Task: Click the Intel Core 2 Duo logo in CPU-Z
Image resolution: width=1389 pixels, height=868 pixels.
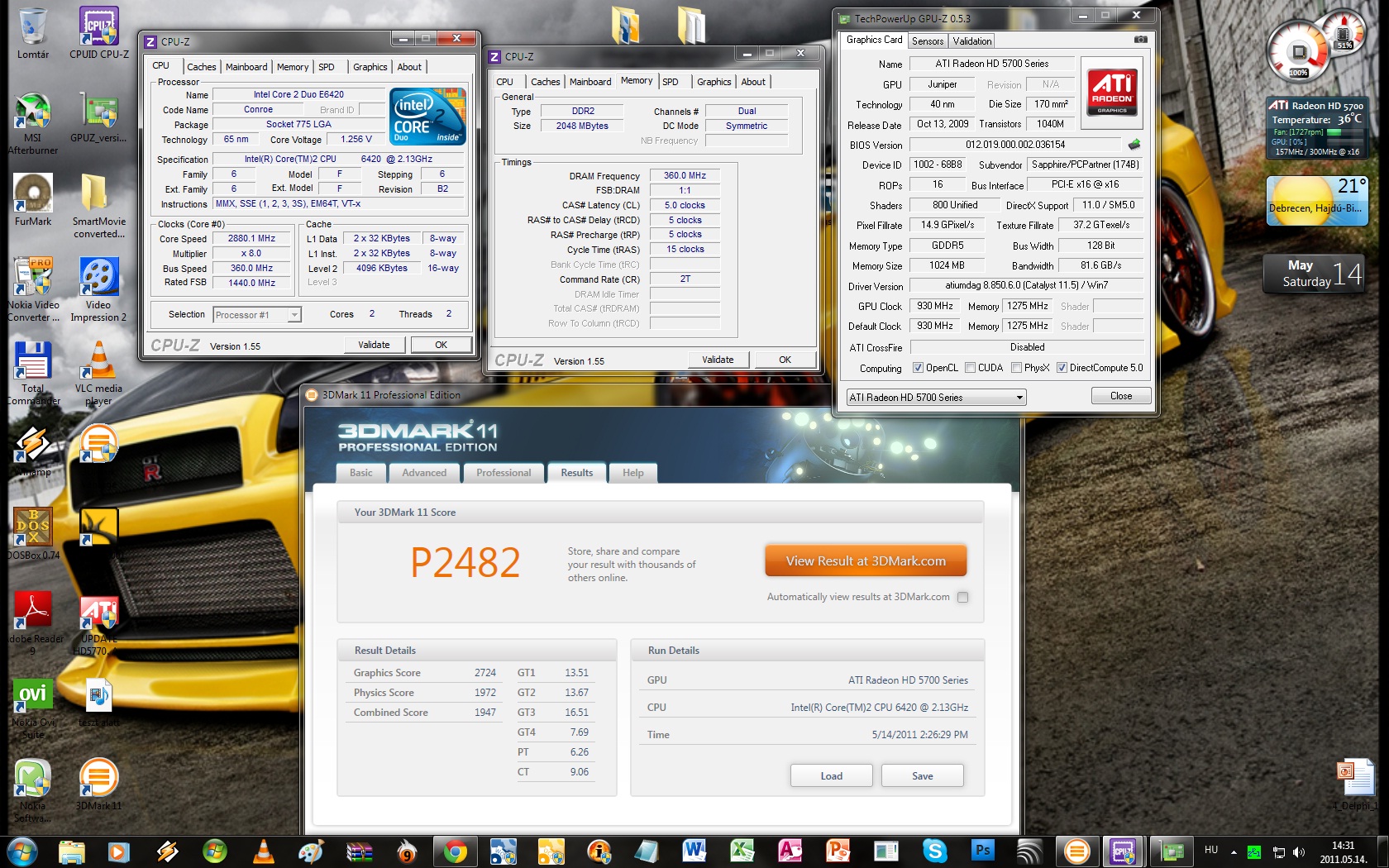Action: pos(427,116)
